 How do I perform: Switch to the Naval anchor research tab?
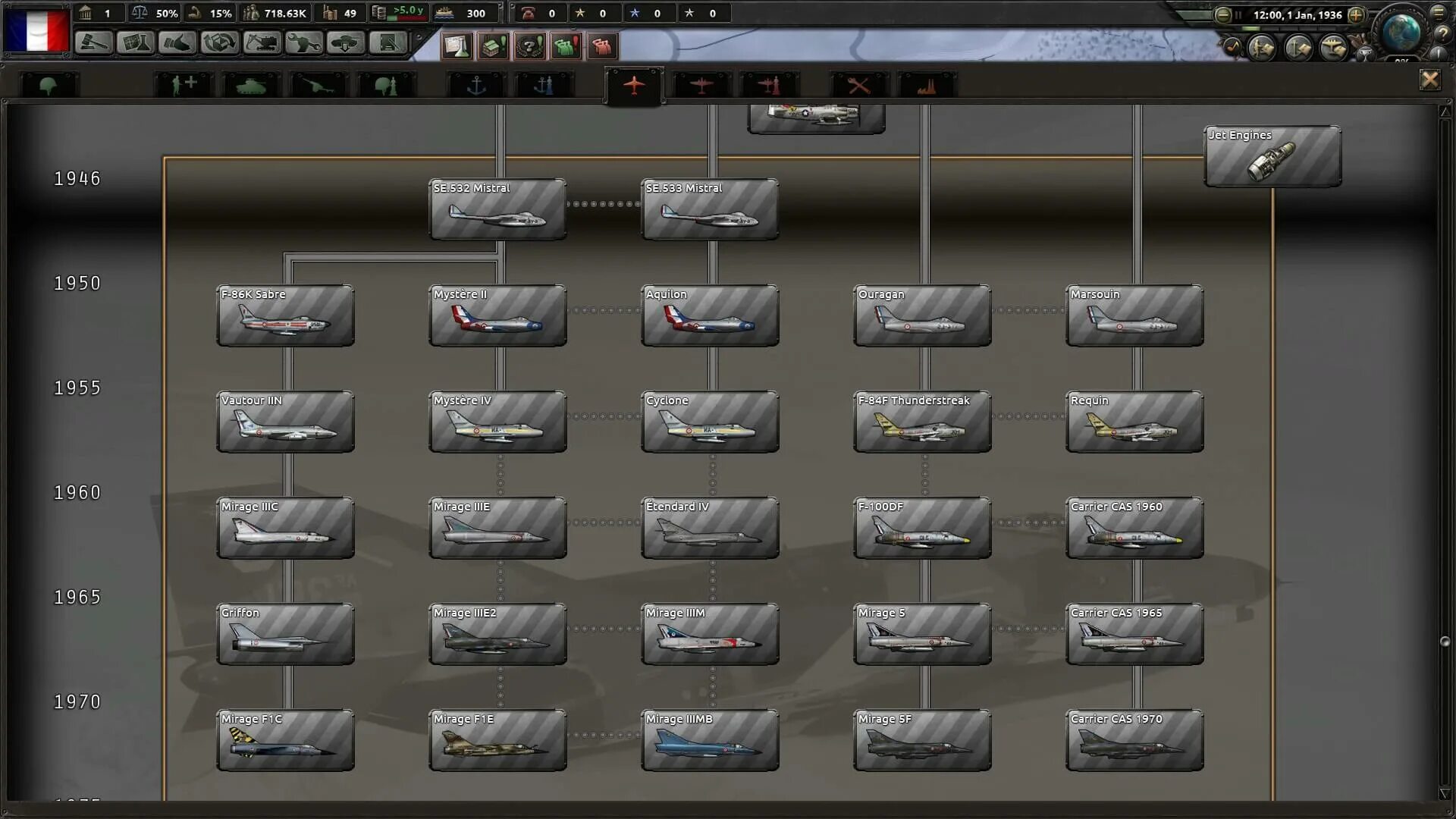[476, 86]
